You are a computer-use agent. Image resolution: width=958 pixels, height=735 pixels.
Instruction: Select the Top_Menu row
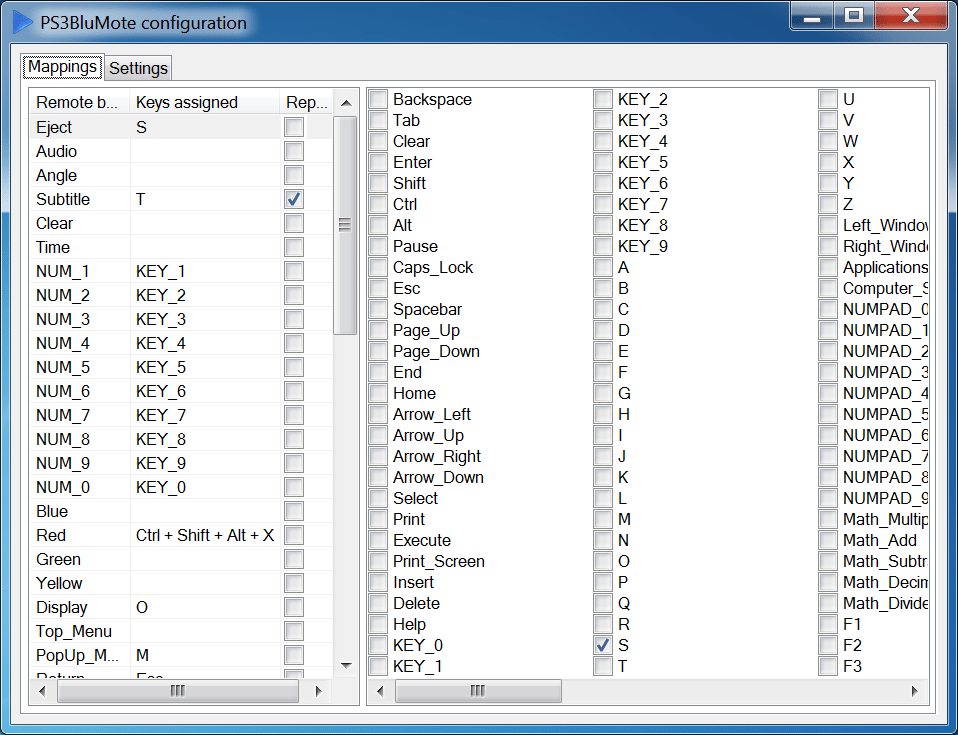click(x=181, y=631)
